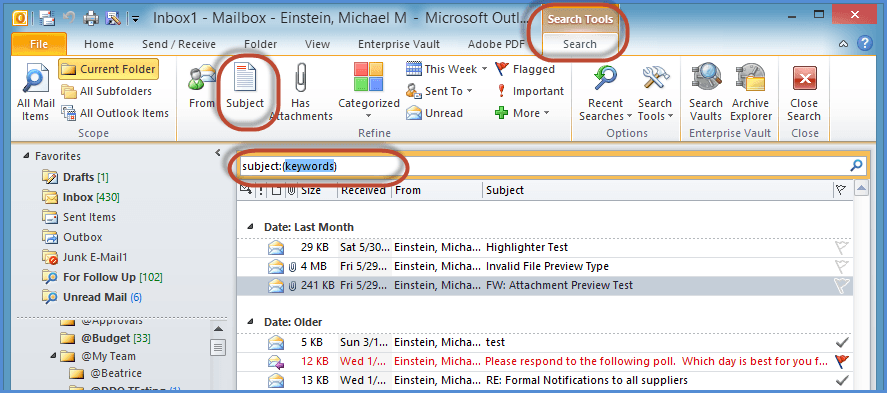Image resolution: width=887 pixels, height=393 pixels.
Task: Click the Outlook Help question mark icon
Action: point(864,43)
